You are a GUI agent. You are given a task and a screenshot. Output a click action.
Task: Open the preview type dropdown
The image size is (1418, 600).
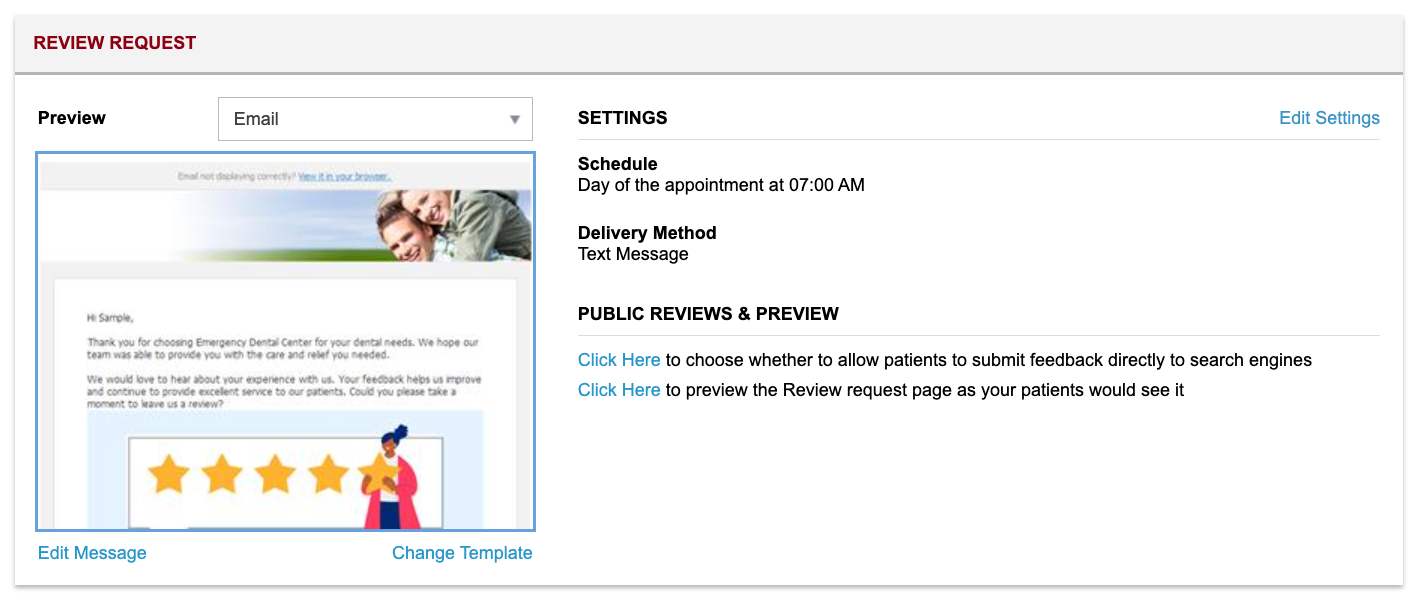[375, 118]
